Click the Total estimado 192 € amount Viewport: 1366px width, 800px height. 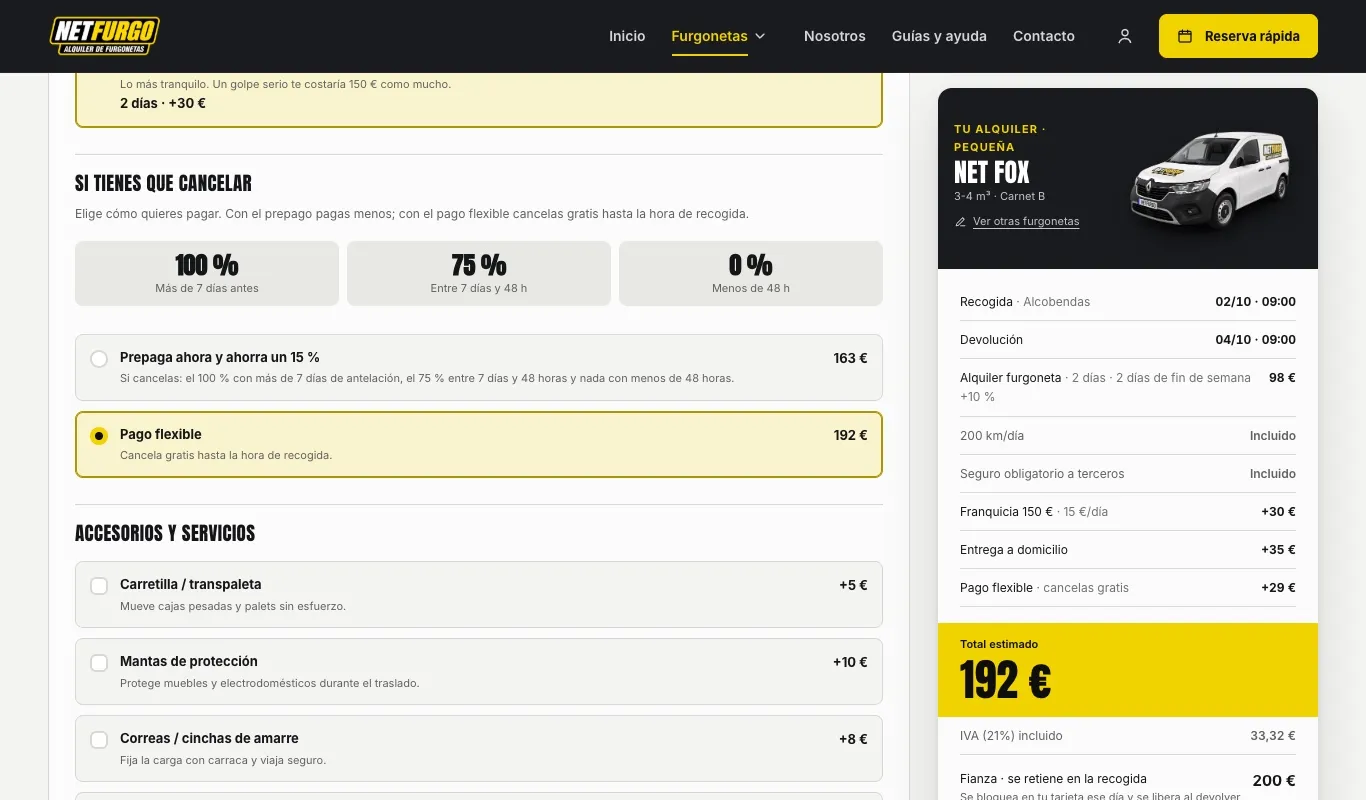point(1006,681)
